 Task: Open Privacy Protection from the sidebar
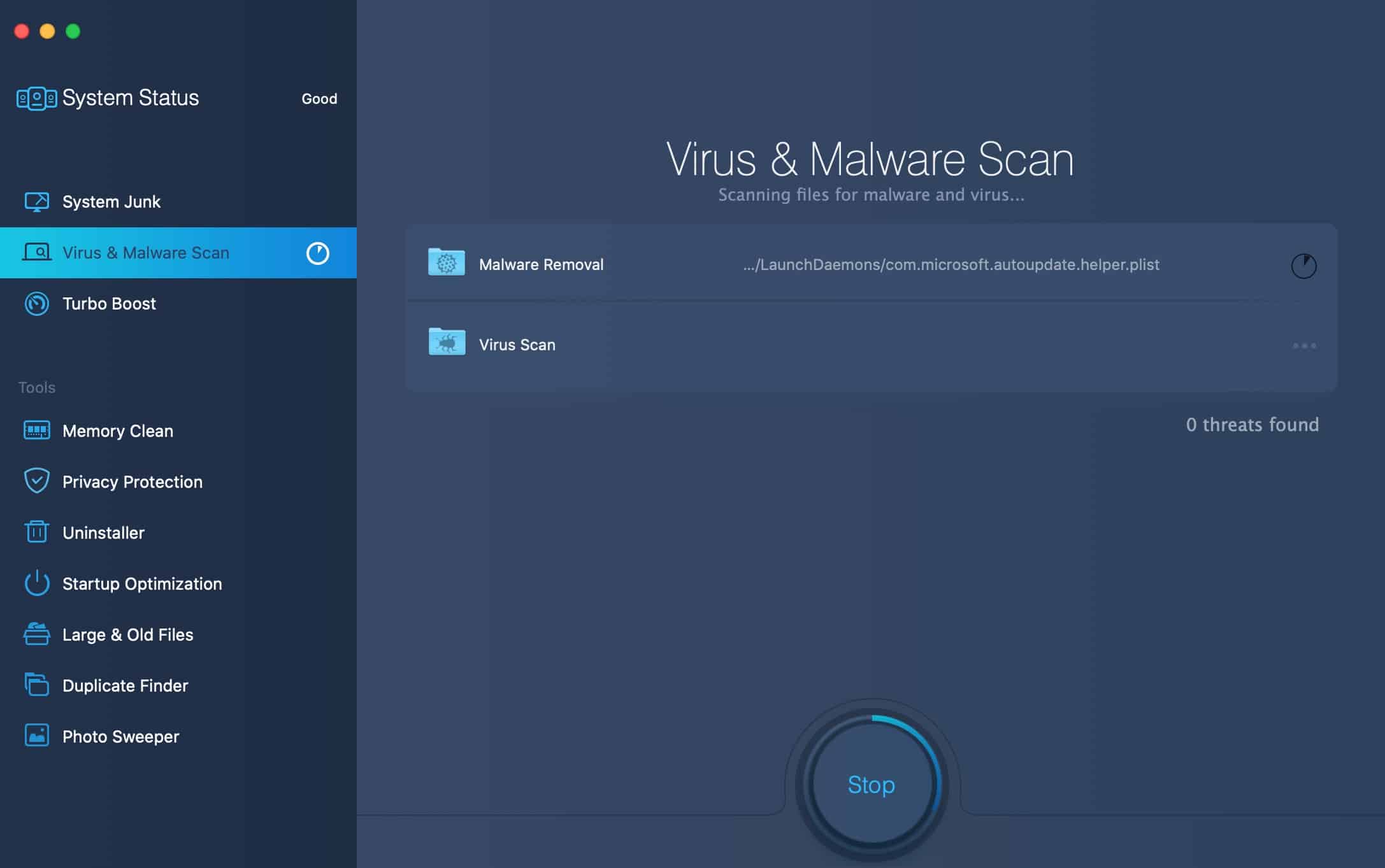tap(132, 482)
